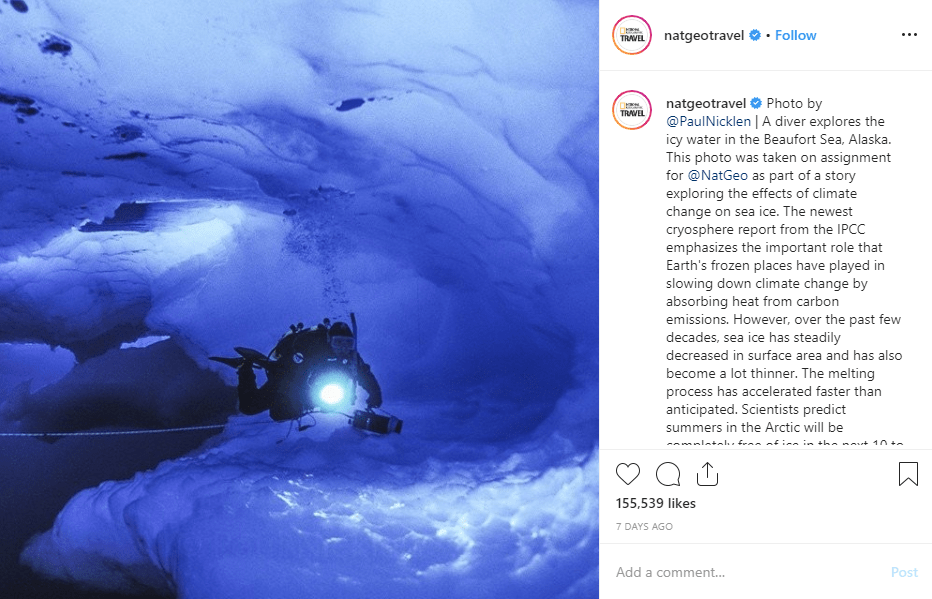Viewport: 932px width, 599px height.
Task: Click natgeotravel profile picture in header
Action: coord(632,35)
